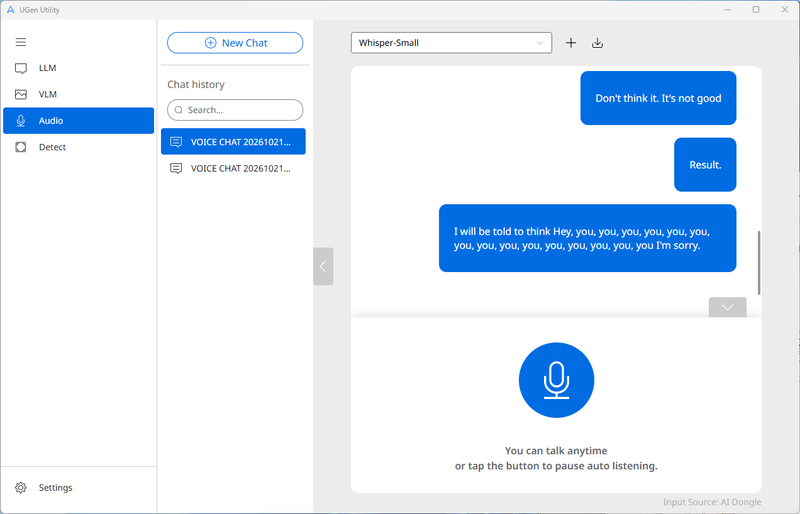Jump to latest message down-chevron button
Screen dimensions: 800x514
728,307
